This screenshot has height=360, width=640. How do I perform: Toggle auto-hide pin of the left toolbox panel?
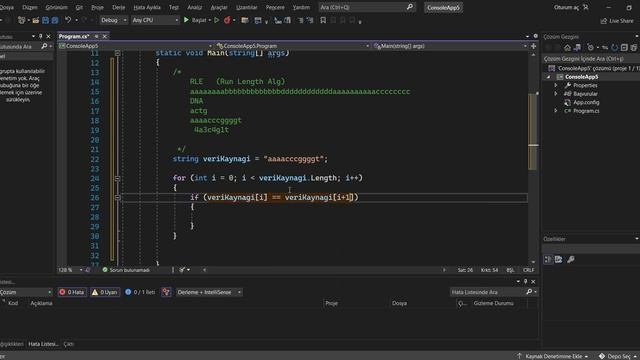[x=40, y=36]
